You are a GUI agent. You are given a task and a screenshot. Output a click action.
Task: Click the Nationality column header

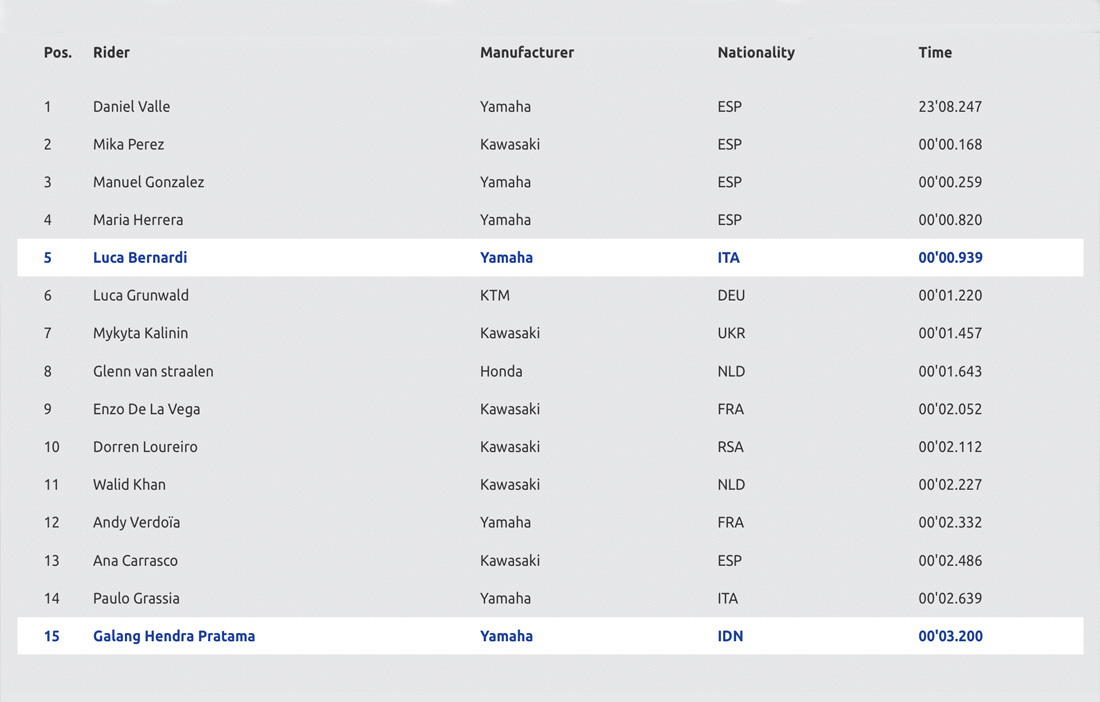tap(756, 53)
